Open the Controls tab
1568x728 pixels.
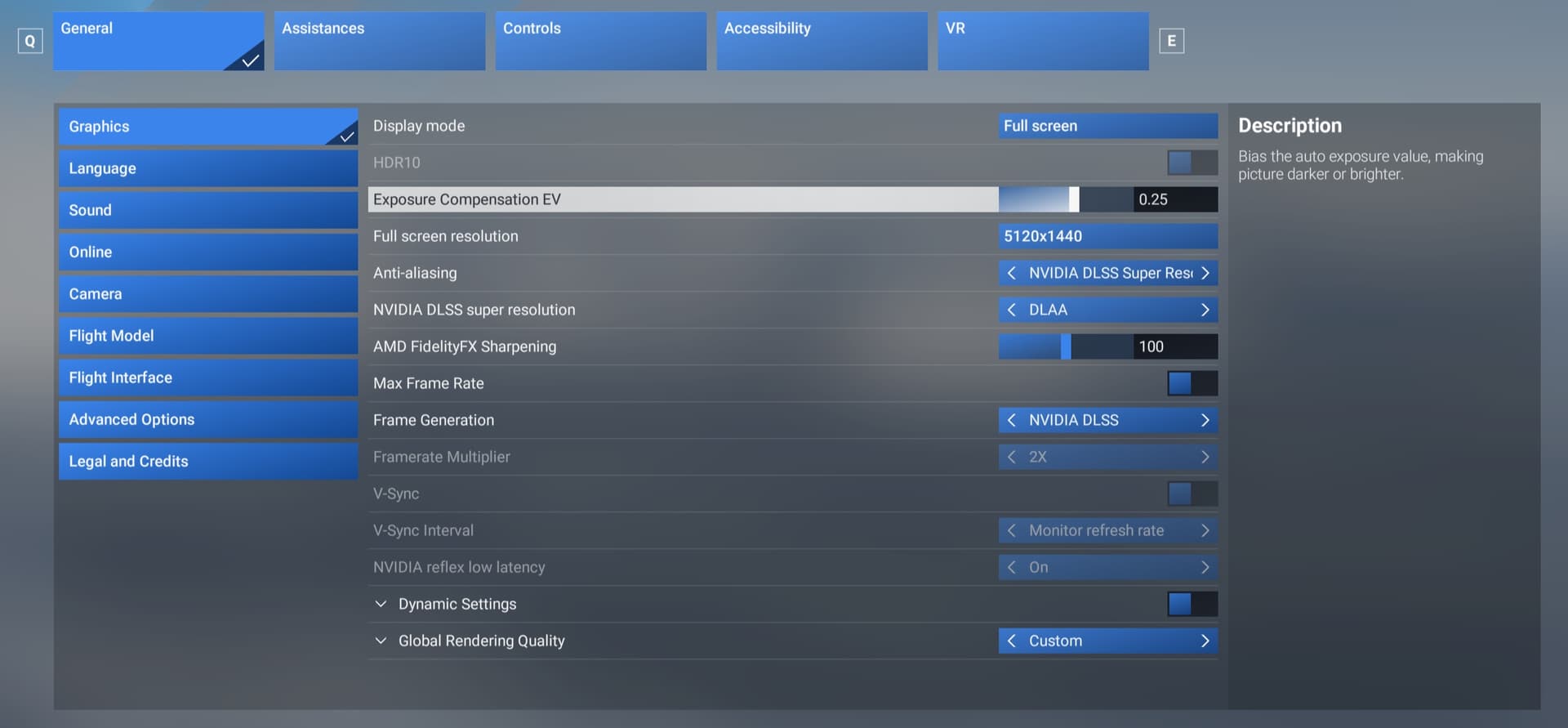(x=600, y=41)
